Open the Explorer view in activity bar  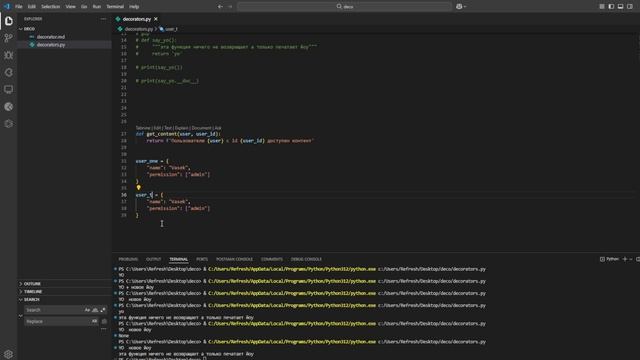coord(9,21)
